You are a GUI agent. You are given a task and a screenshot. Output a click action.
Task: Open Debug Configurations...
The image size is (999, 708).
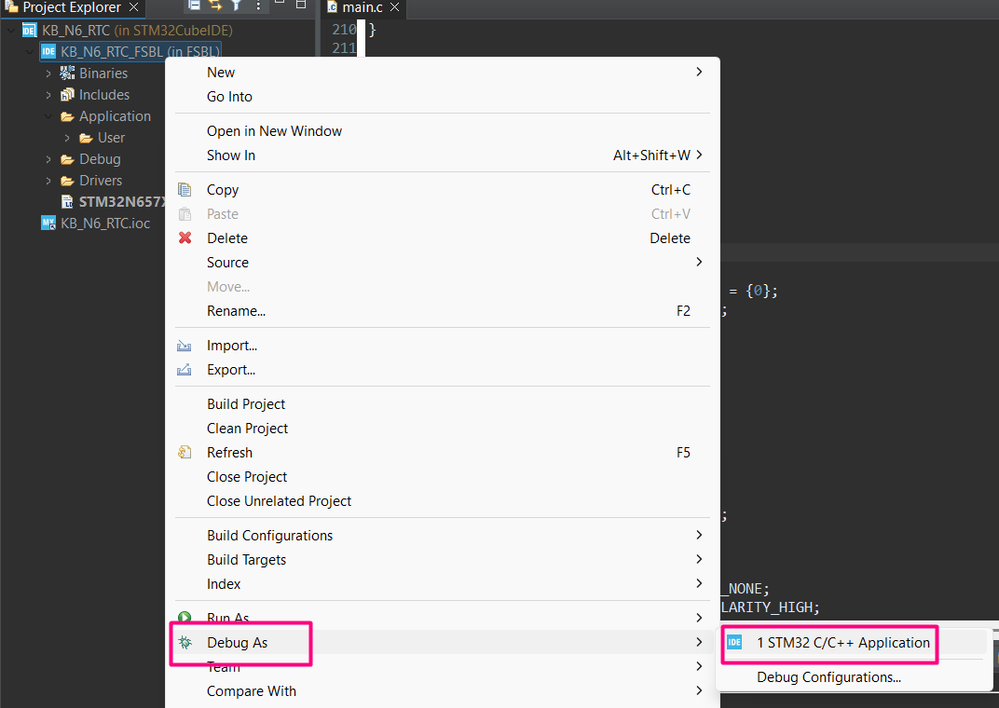click(828, 677)
